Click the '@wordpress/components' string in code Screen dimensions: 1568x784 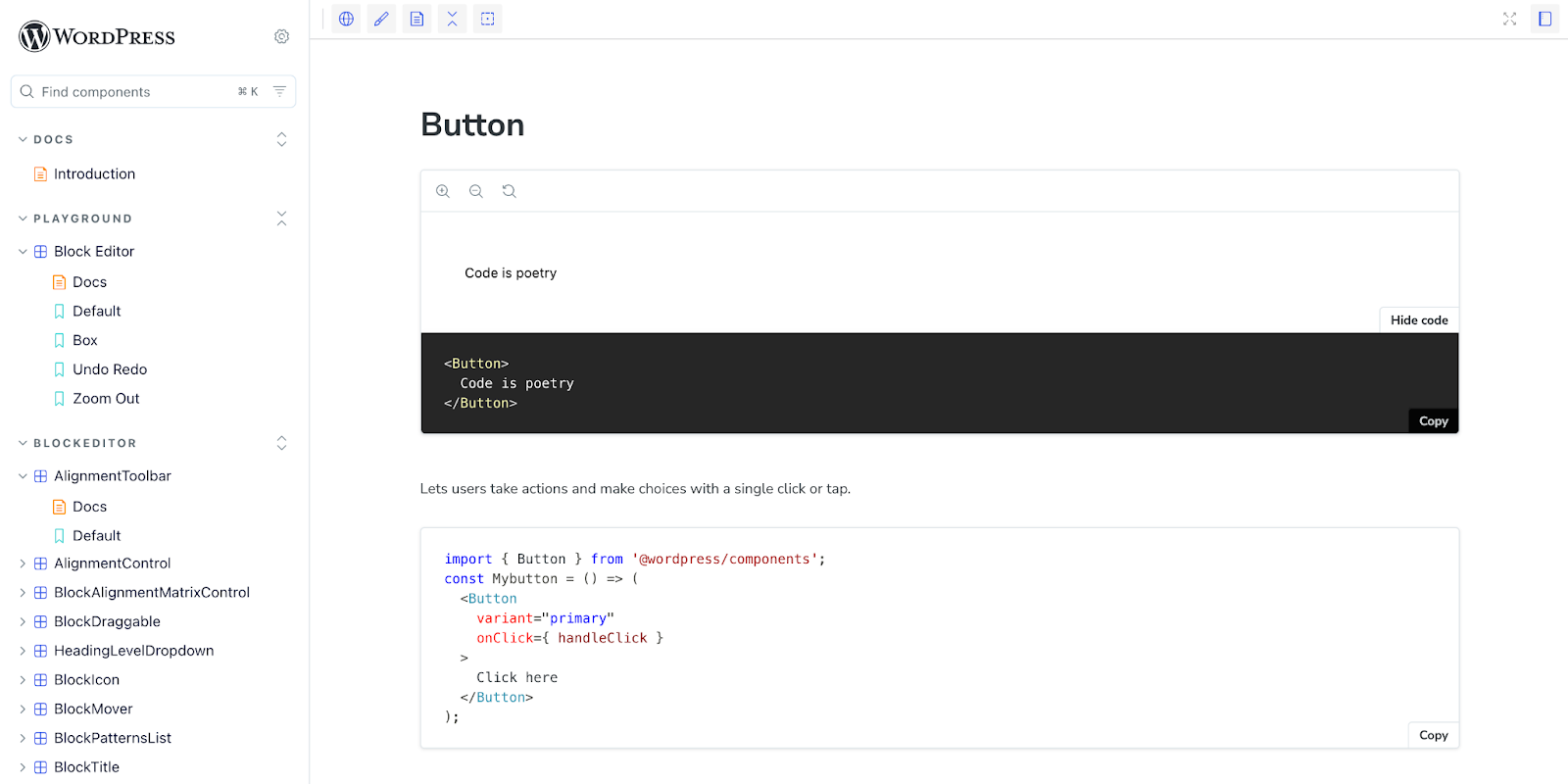[724, 560]
